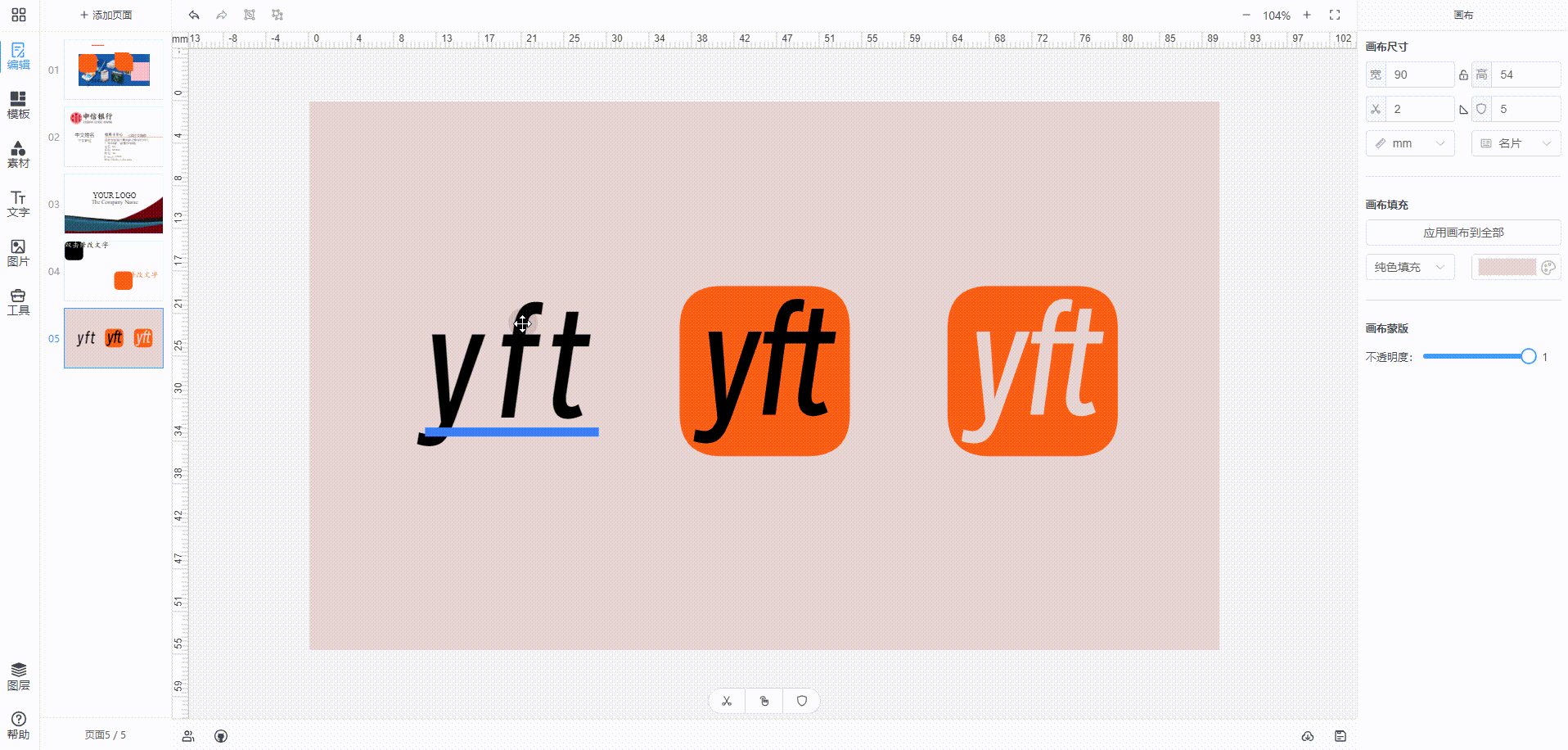
Task: Click the bleed value input with scissors
Action: (x=1420, y=109)
